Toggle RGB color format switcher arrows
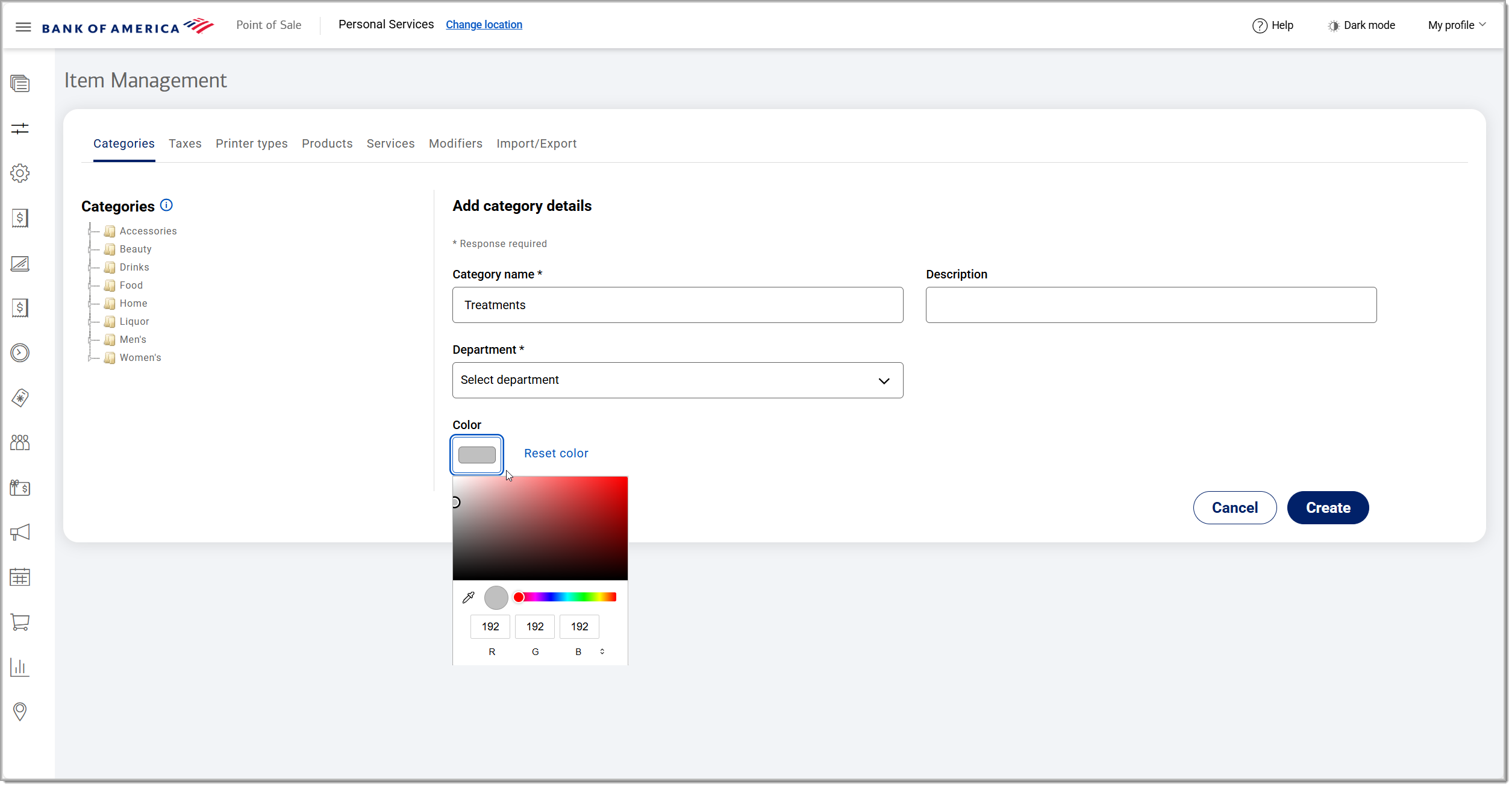 [x=602, y=652]
